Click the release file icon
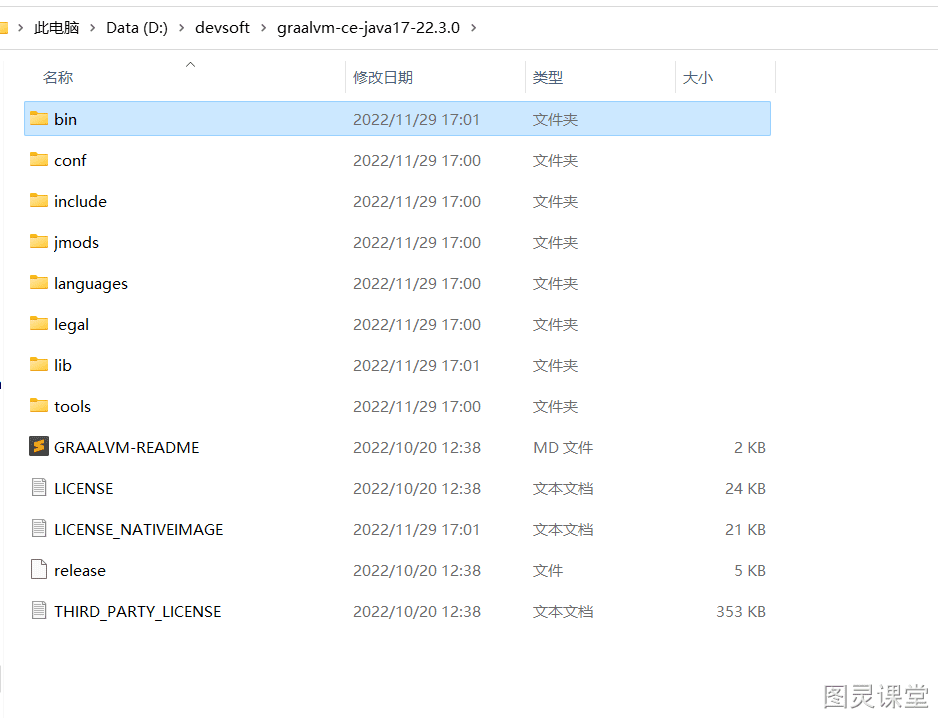The image size is (938, 718). point(39,570)
